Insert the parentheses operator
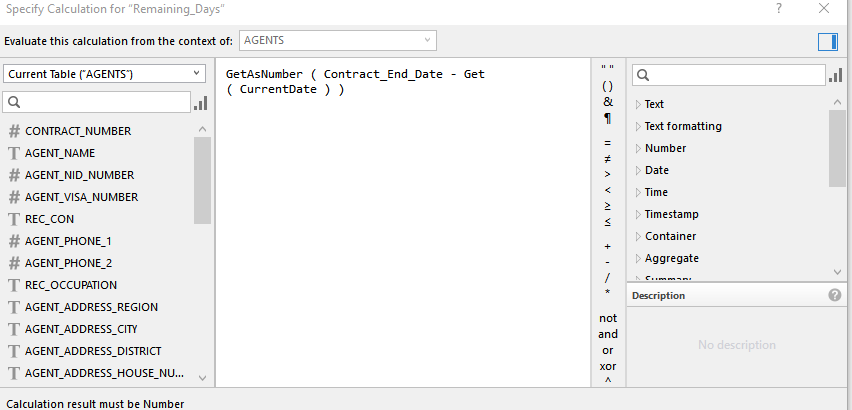Viewport: 852px width, 410px height. (x=607, y=86)
